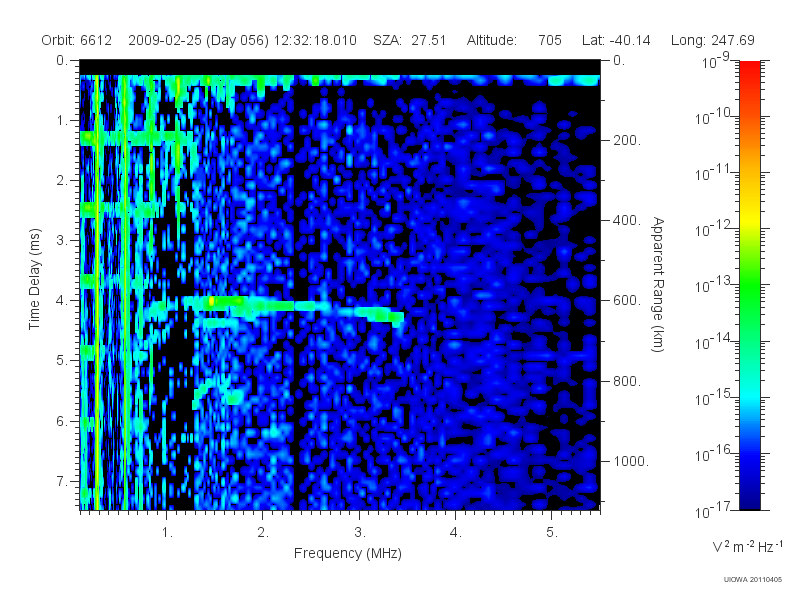
Task: Select the date '2009-02-25 (Day 056)' text
Action: pyautogui.click(x=198, y=40)
